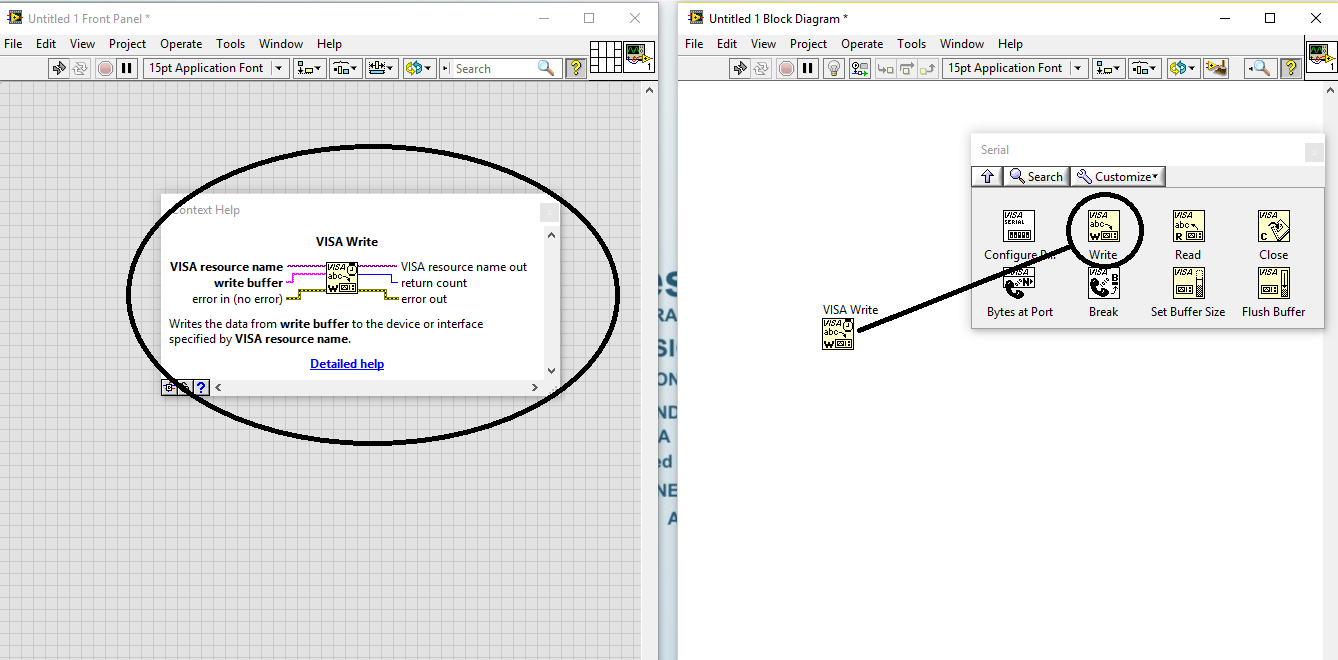Open Edit menu in Front Panel window
The width and height of the screenshot is (1338, 660).
tap(46, 44)
